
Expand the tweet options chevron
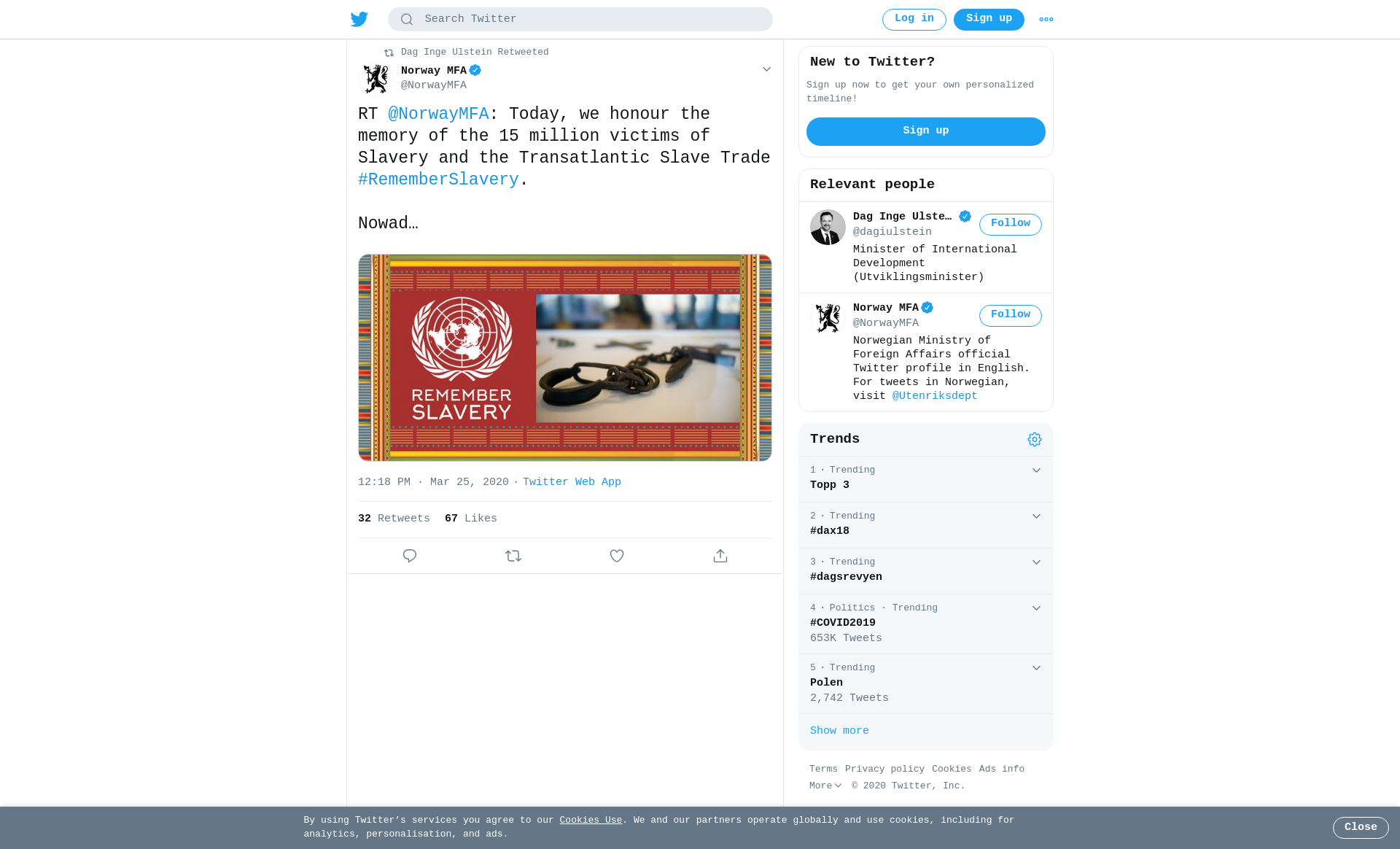click(x=766, y=69)
